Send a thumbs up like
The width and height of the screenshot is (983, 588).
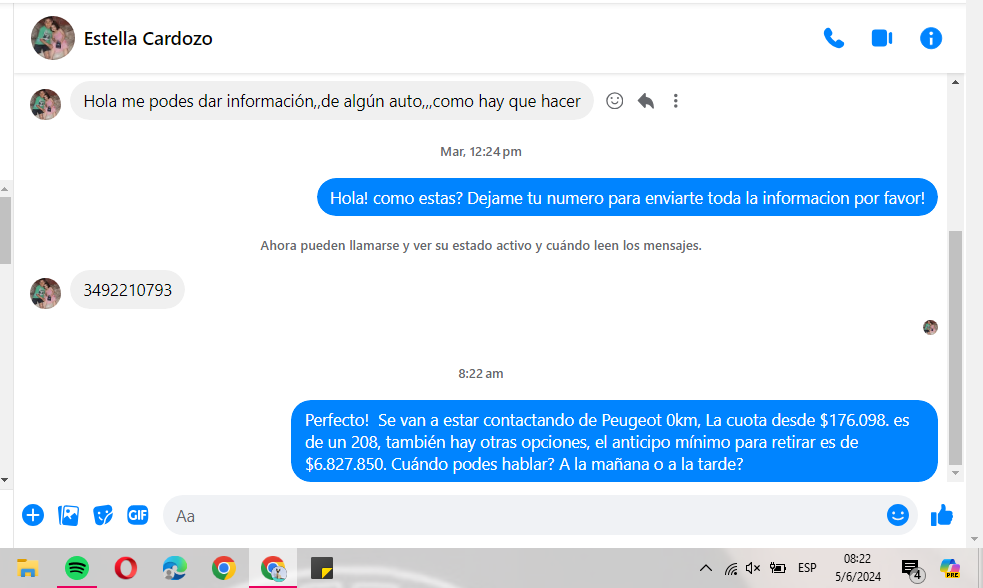click(941, 515)
